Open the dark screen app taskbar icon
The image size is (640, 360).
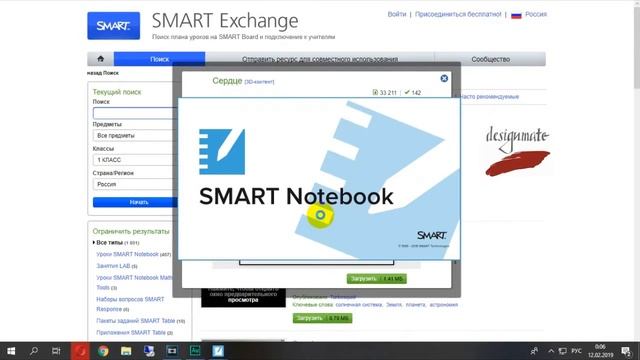click(x=172, y=351)
